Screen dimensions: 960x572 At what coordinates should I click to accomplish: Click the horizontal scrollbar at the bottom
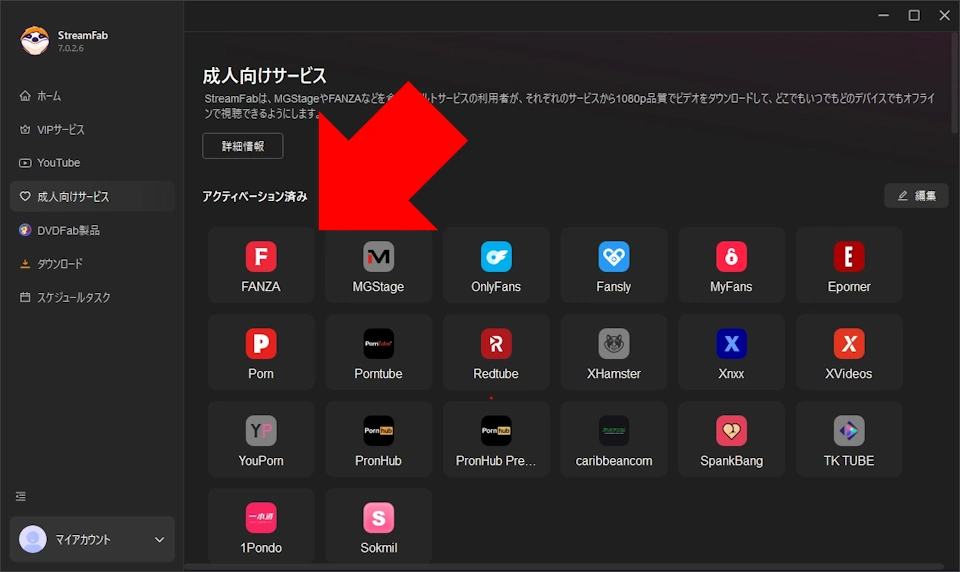pyautogui.click(x=563, y=566)
